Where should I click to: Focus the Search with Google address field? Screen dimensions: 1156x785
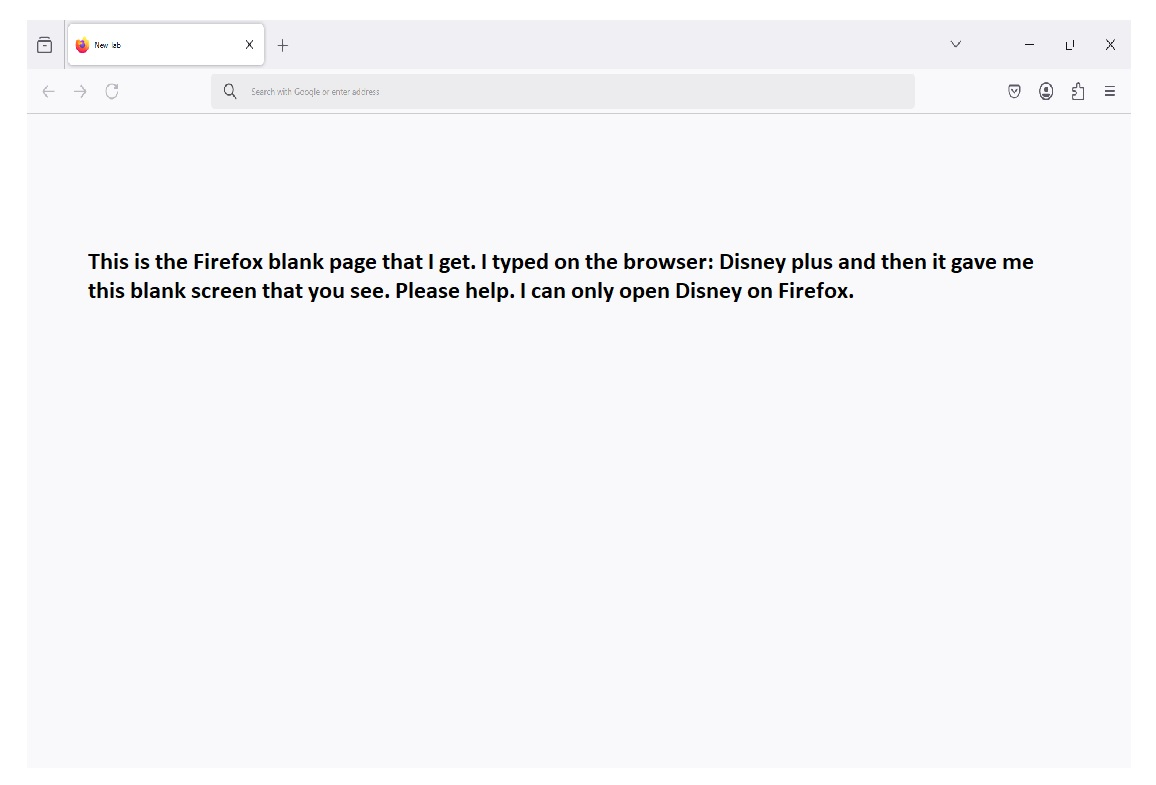pos(563,91)
